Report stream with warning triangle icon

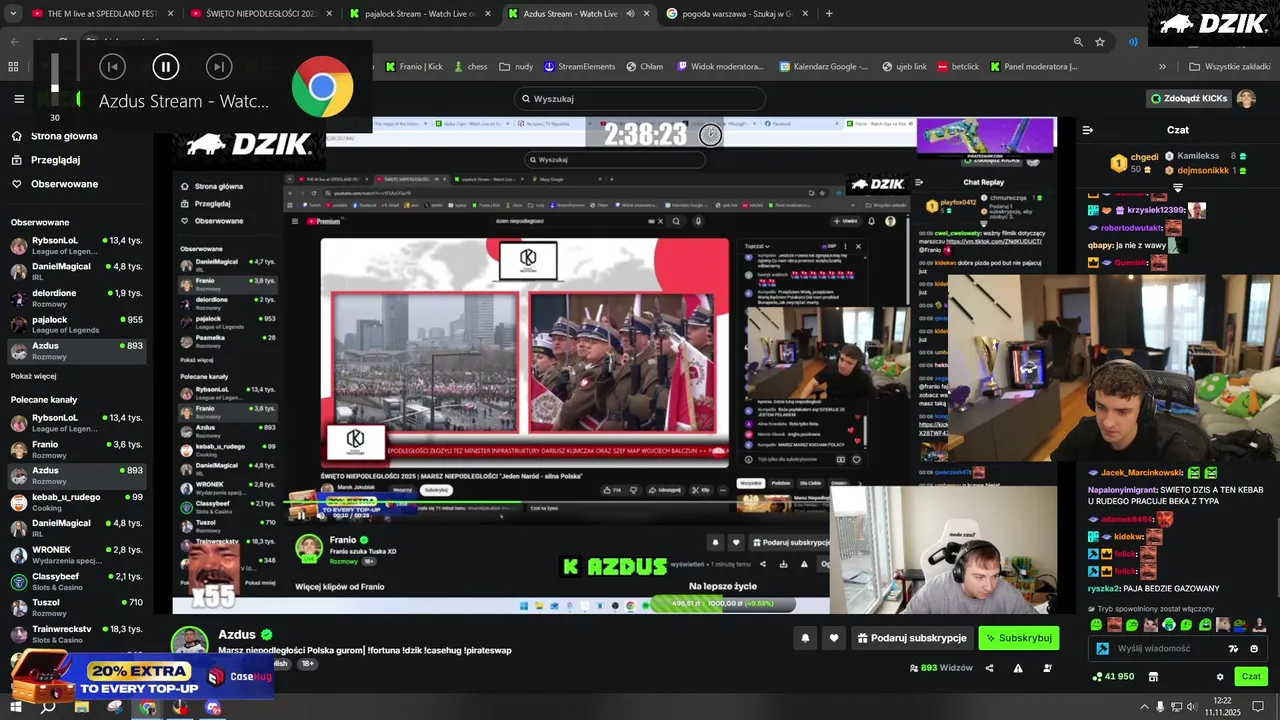pyautogui.click(x=1018, y=668)
